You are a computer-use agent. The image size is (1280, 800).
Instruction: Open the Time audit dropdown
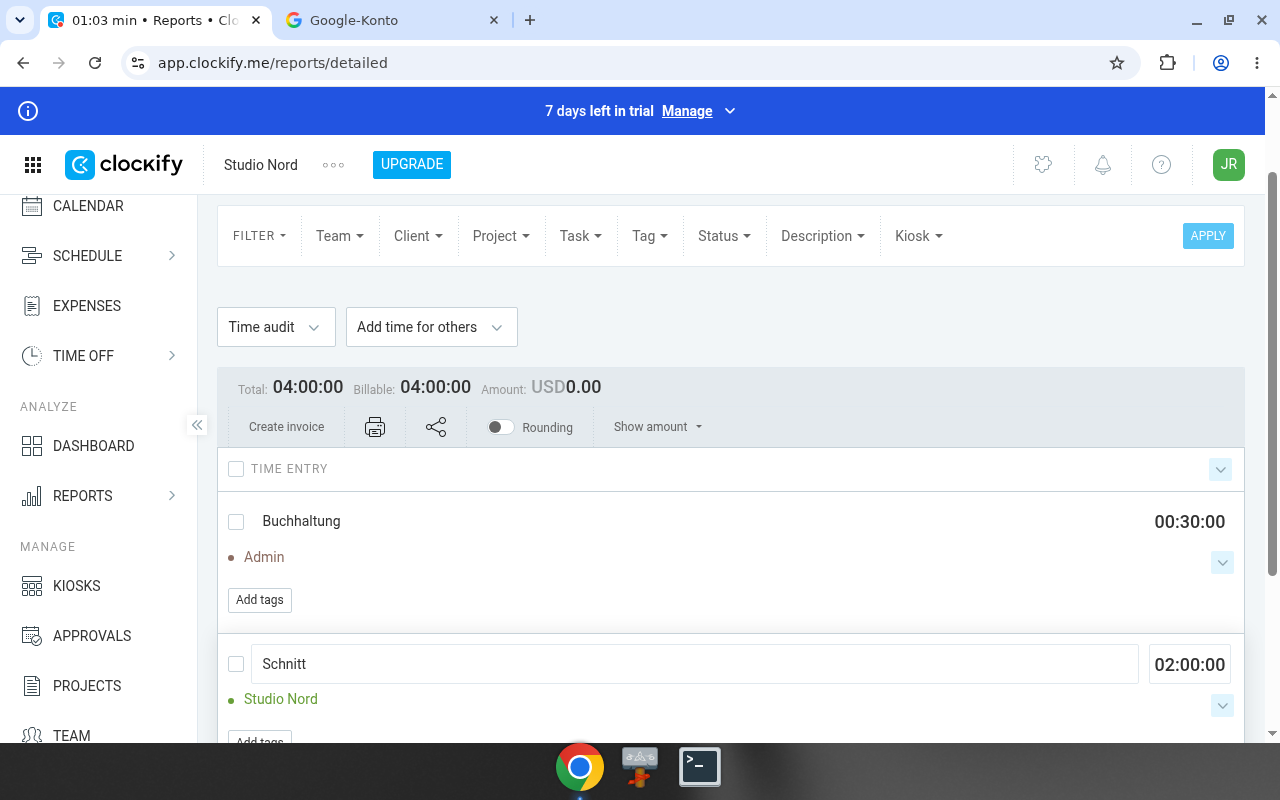[x=276, y=327]
